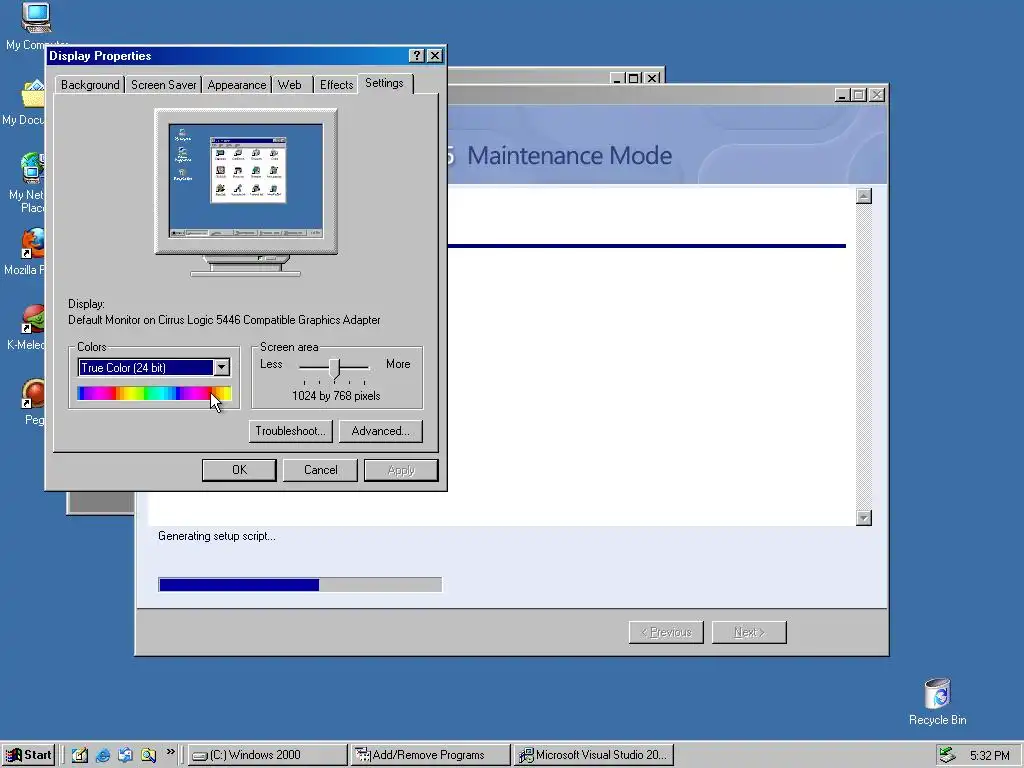Click the 'Maintenance Mode' heading text

(x=569, y=155)
